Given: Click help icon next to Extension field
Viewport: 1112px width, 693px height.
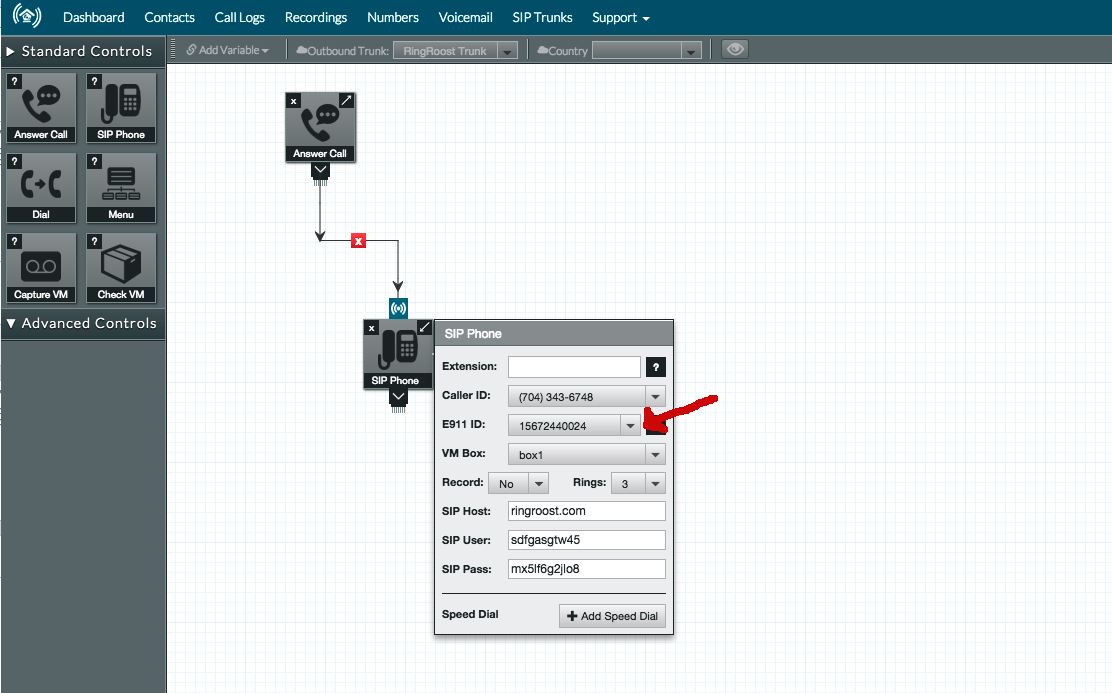Looking at the screenshot, I should (655, 367).
